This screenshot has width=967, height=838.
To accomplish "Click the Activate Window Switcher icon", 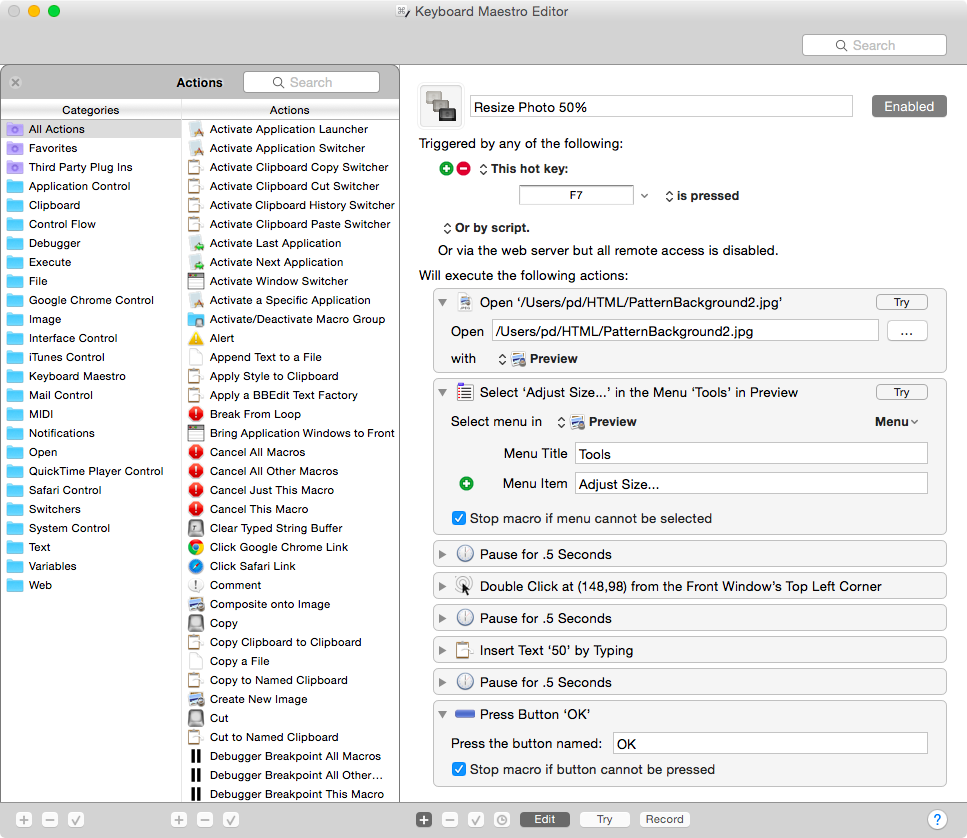I will point(195,281).
